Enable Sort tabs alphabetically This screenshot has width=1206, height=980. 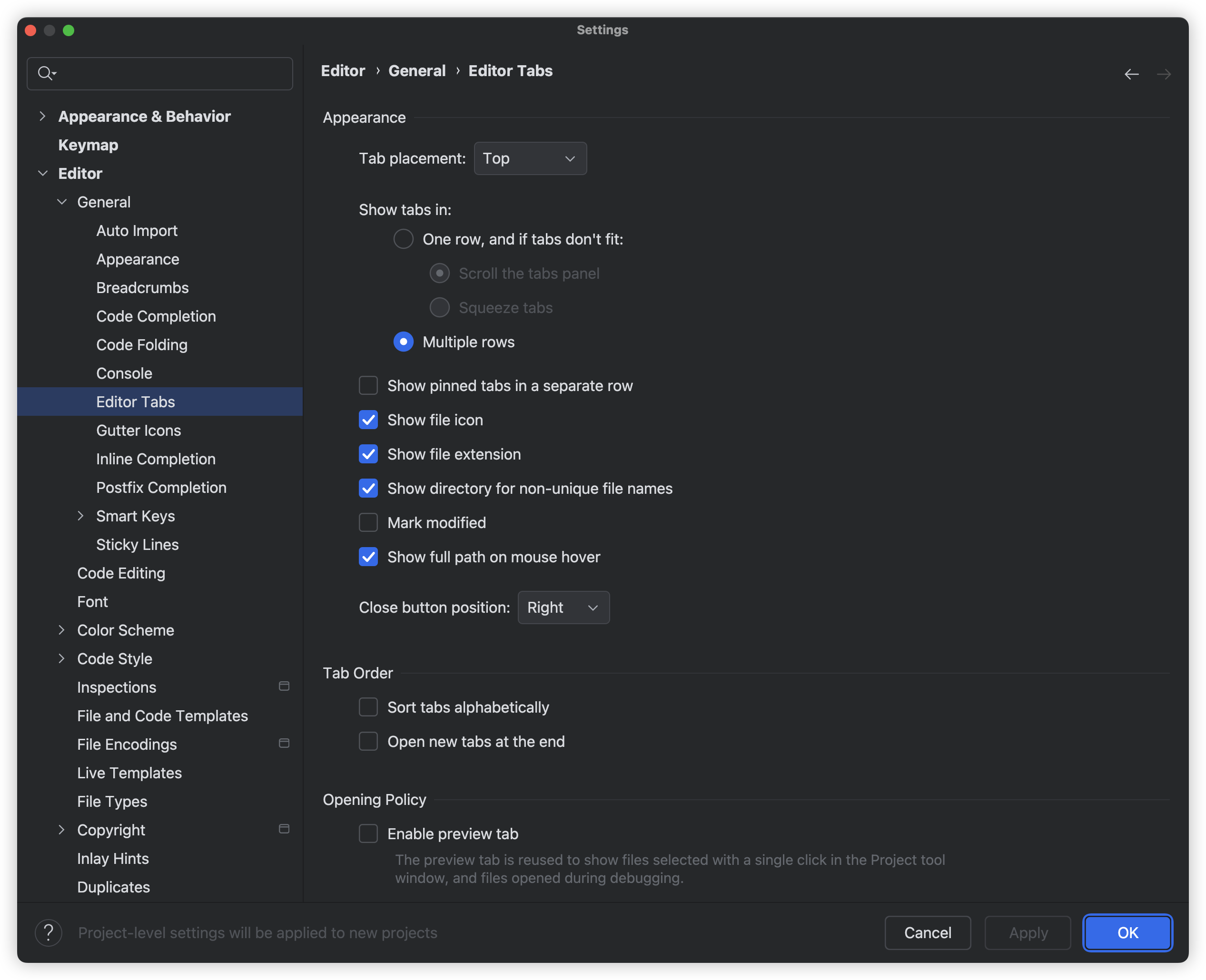(369, 707)
